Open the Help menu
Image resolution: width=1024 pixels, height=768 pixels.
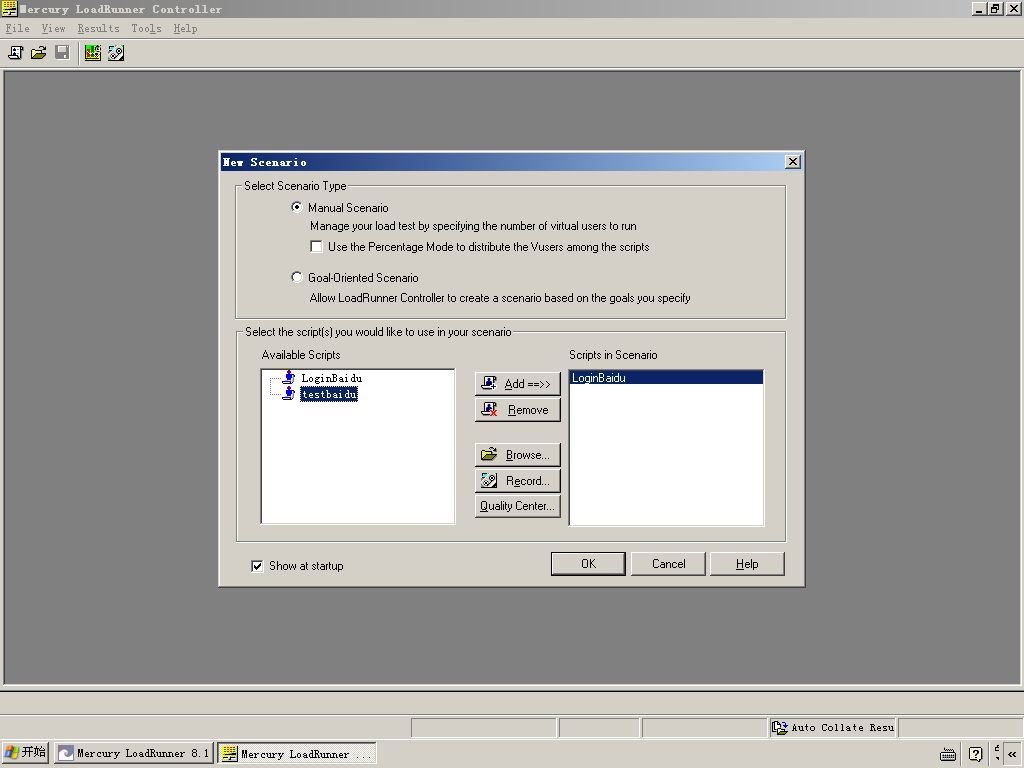point(185,28)
